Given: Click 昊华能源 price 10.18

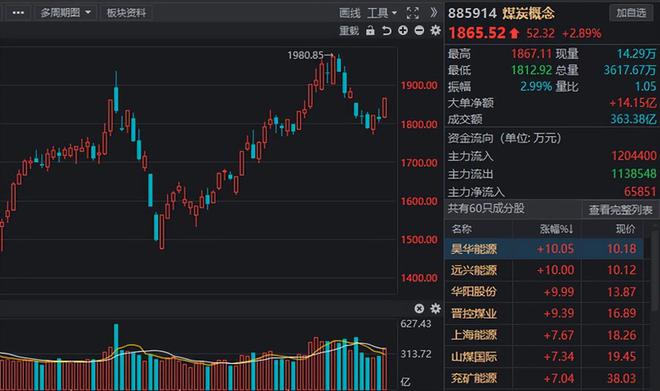Looking at the screenshot, I should pyautogui.click(x=621, y=249).
